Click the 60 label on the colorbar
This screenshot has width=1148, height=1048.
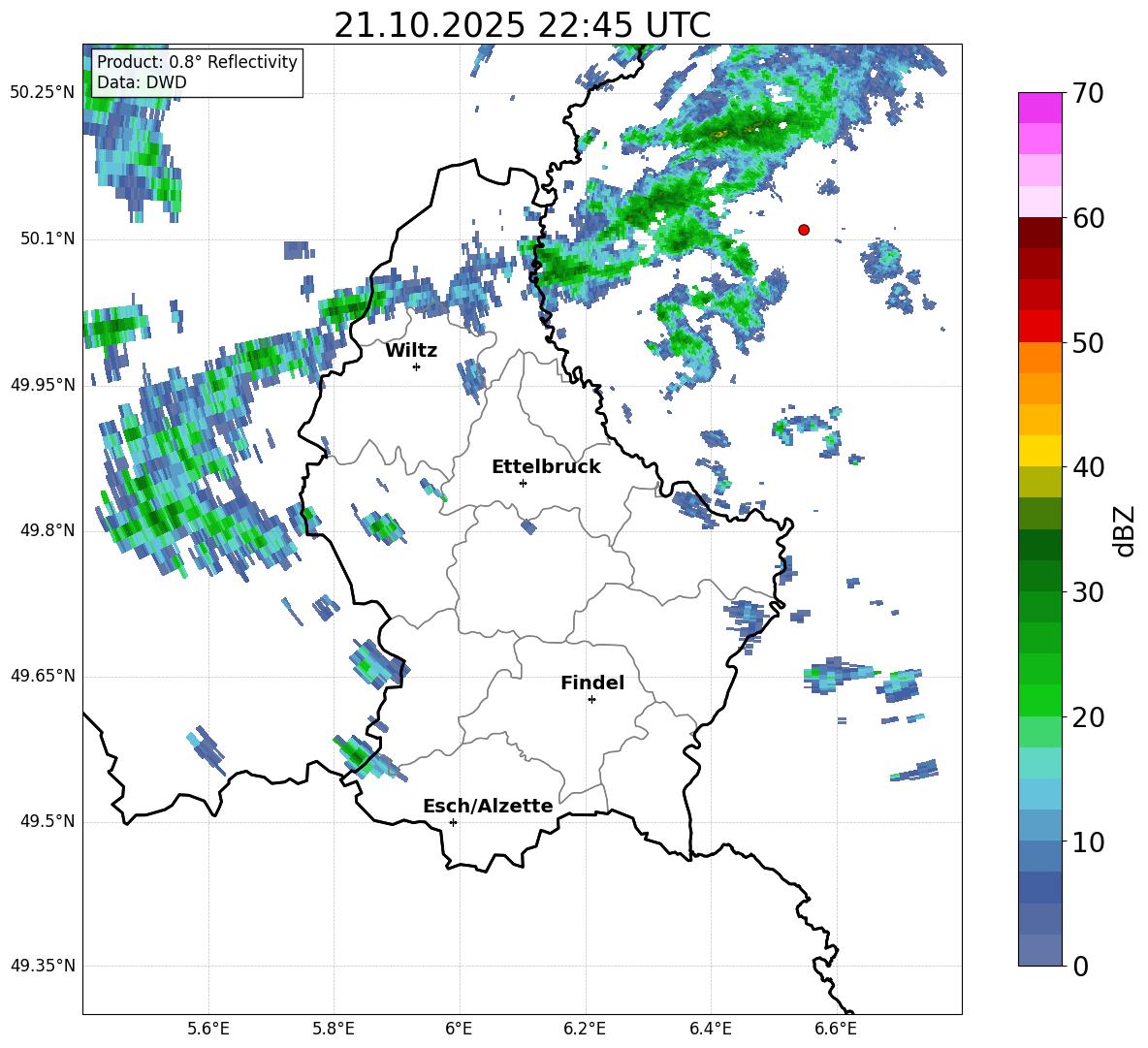(1087, 218)
